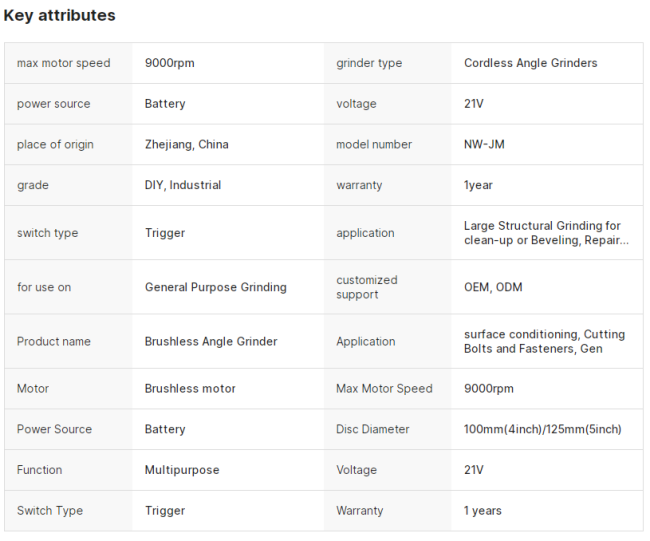This screenshot has height=541, width=650.
Task: Select the Multipurpose function value
Action: (x=182, y=470)
